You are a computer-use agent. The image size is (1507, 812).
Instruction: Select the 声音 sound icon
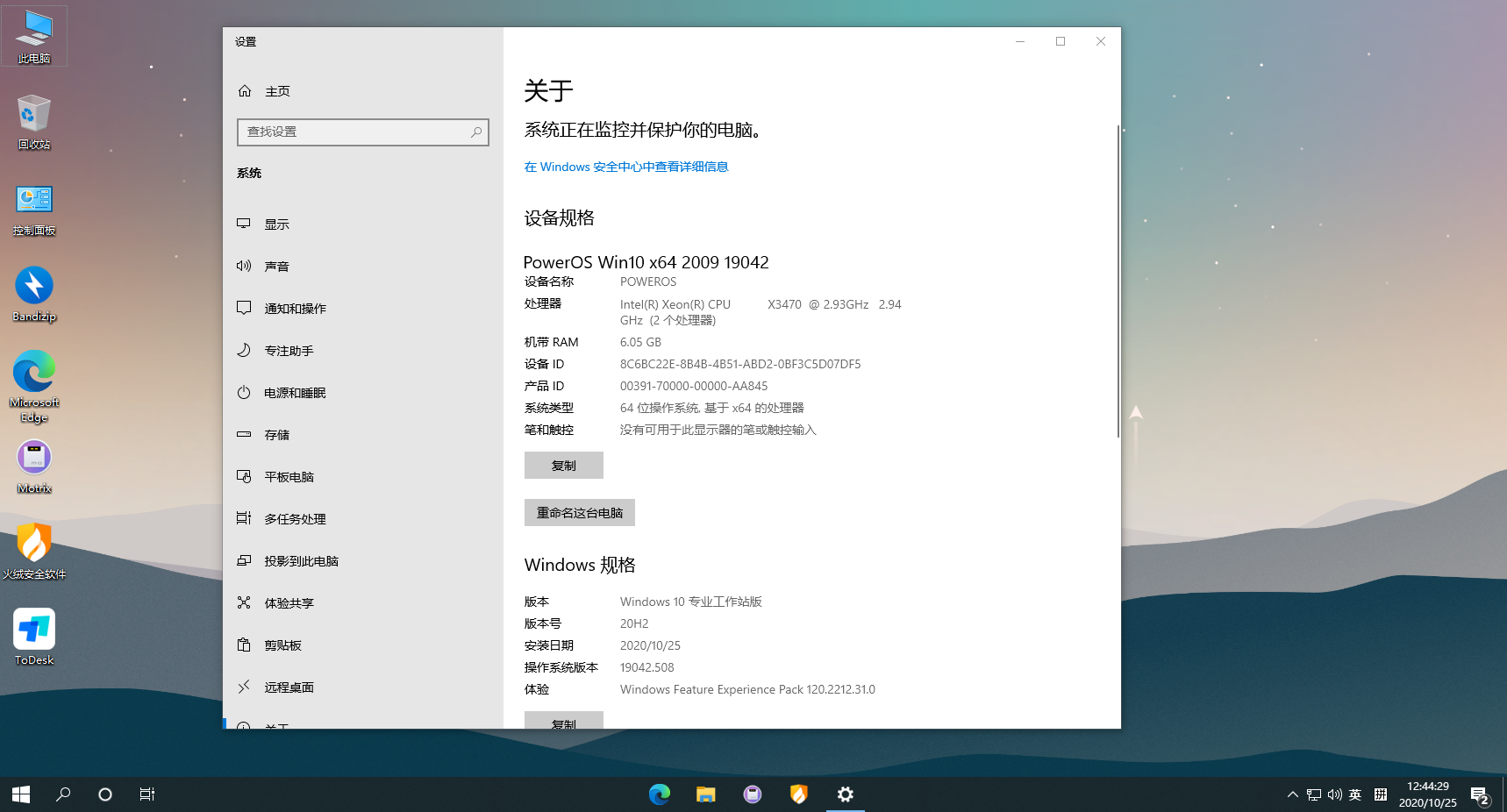[x=244, y=267]
